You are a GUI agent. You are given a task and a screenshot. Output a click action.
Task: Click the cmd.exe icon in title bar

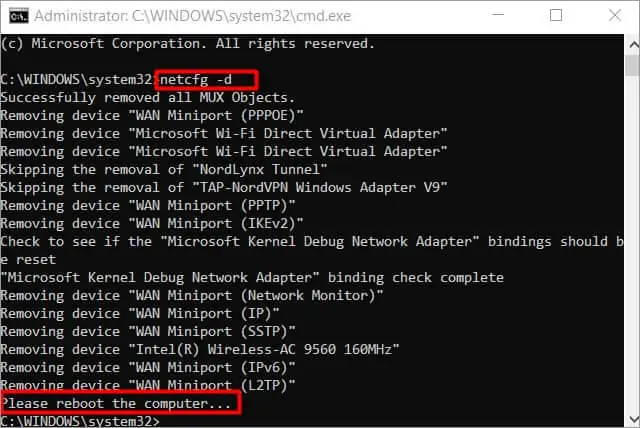19,16
